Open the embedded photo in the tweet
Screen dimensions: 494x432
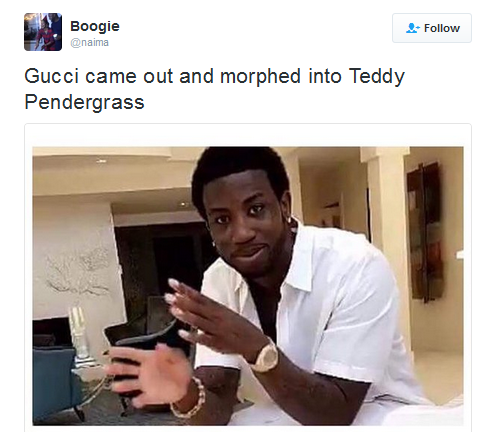click(x=248, y=286)
